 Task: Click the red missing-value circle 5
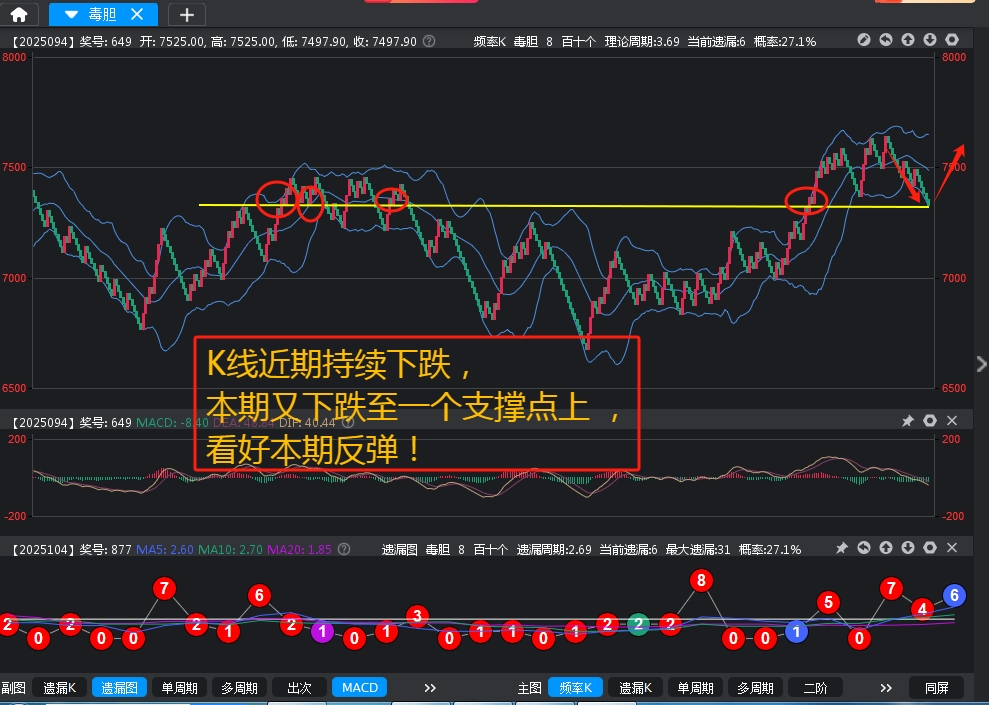click(828, 603)
